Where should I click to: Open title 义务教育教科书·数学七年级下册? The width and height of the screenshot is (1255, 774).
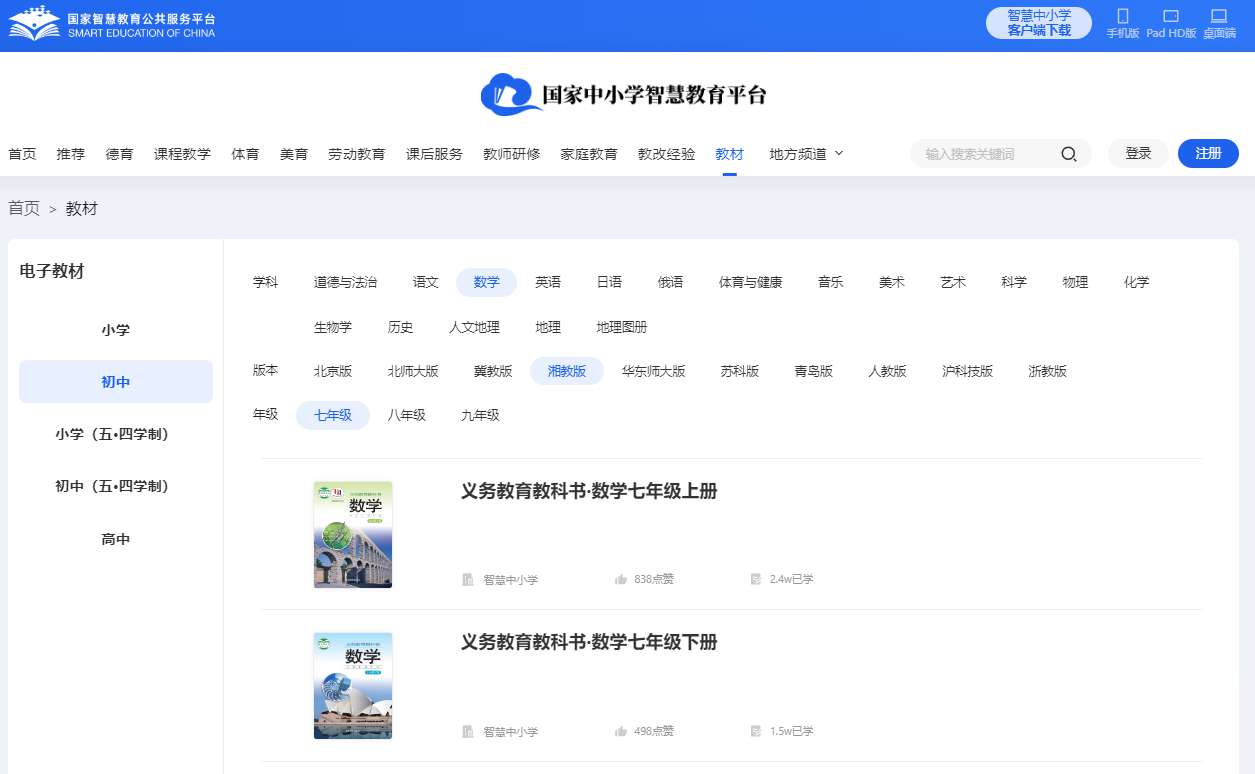[589, 642]
